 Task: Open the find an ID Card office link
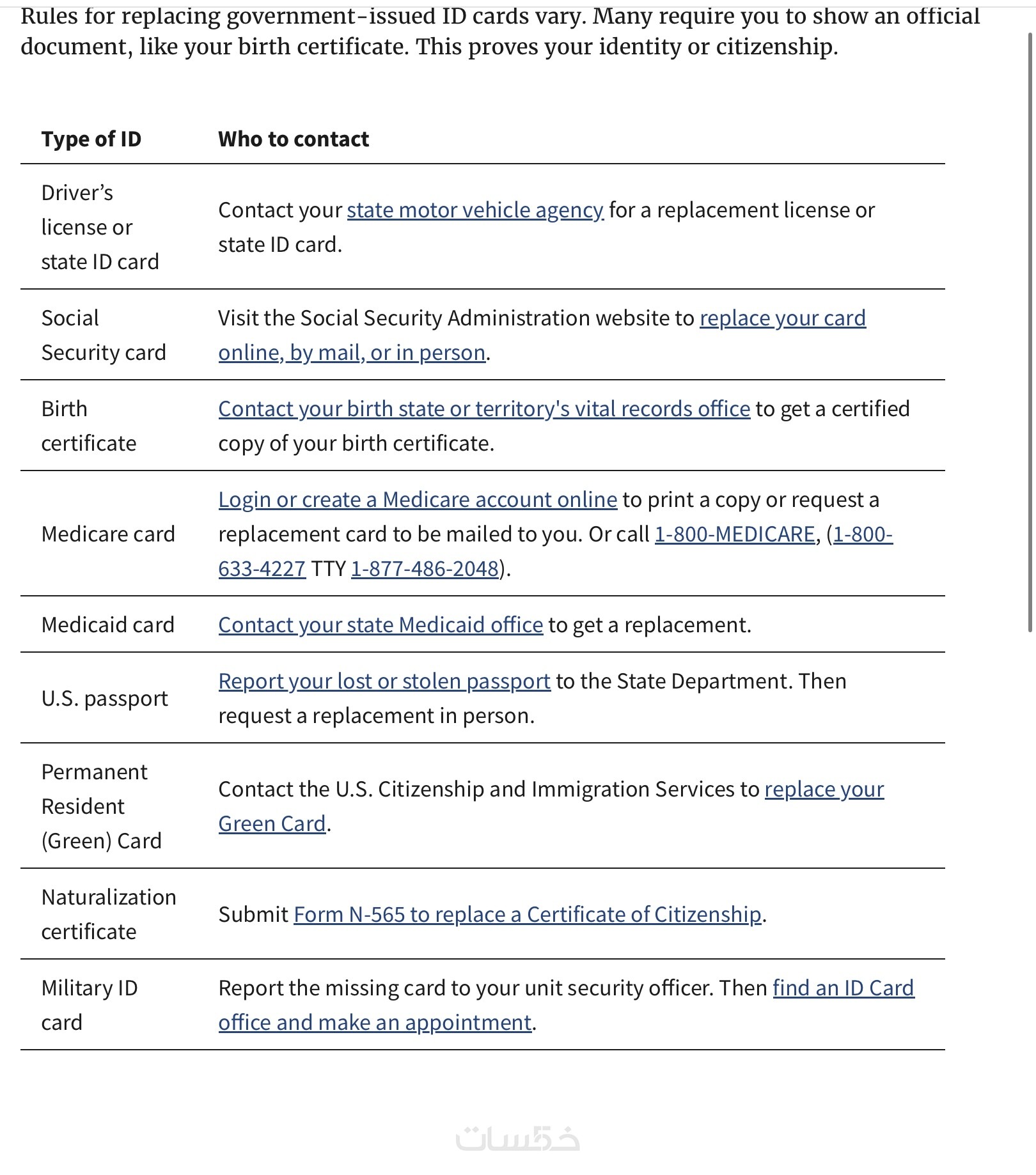pos(843,988)
